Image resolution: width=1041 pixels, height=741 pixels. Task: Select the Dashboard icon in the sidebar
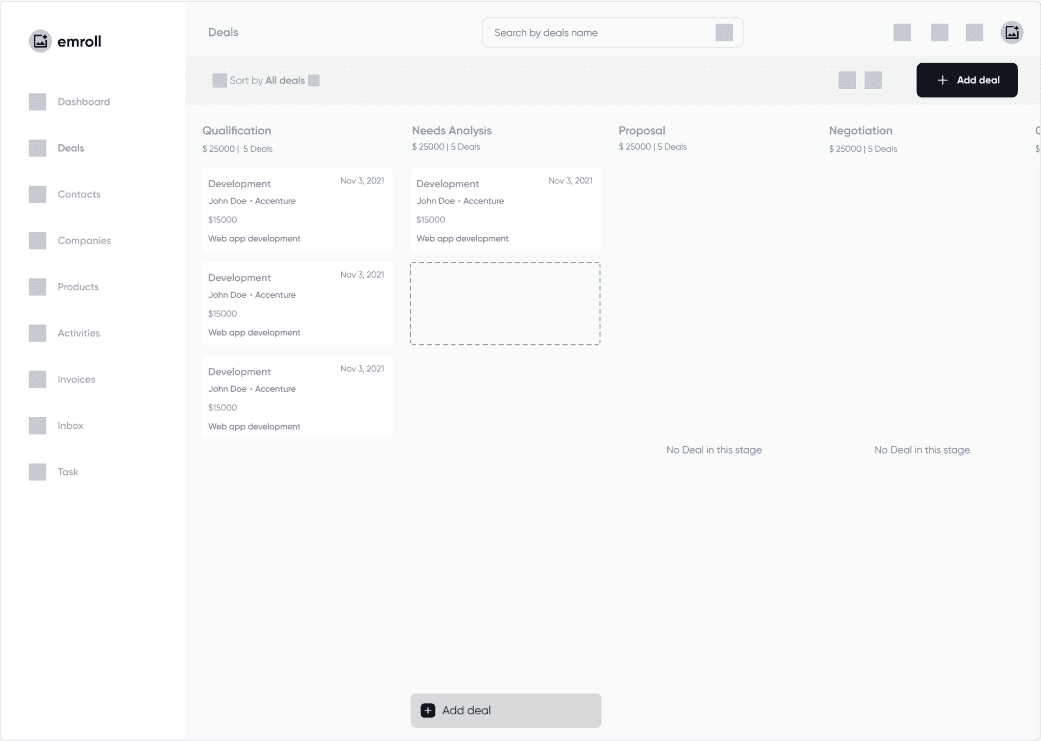[37, 101]
